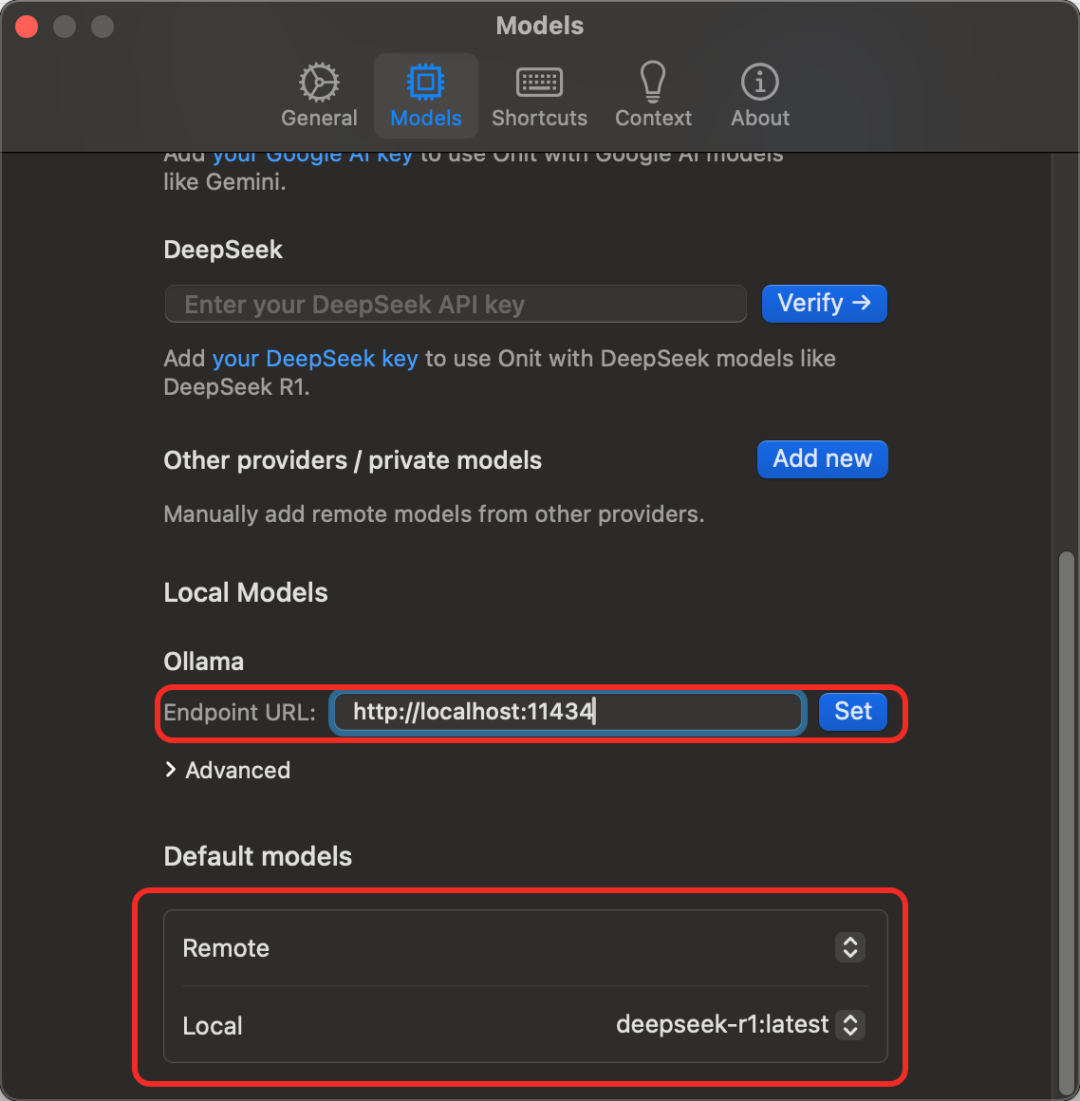Add new provider with Add new button

(x=822, y=459)
